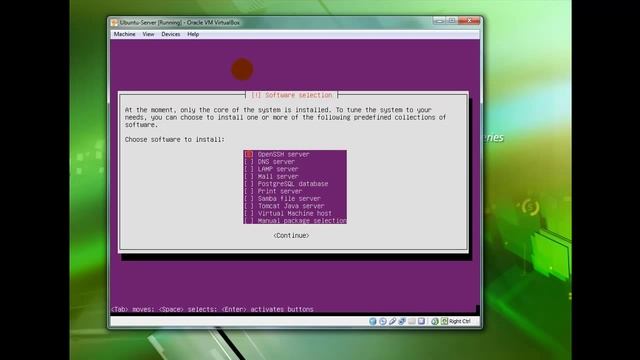Toggle the Virtual Machine host checkbox

coord(249,213)
